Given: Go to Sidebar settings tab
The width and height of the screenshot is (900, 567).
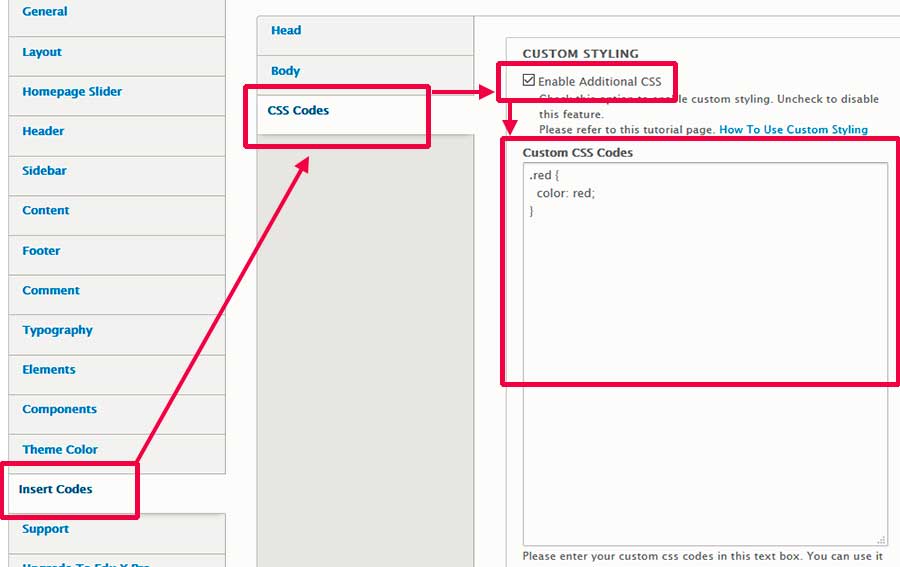Looking at the screenshot, I should click(x=45, y=171).
